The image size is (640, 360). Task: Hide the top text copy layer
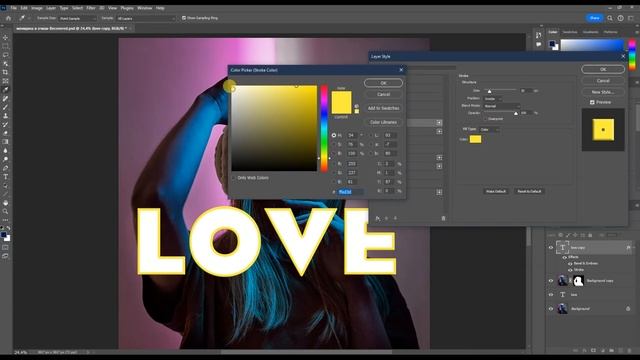551,248
